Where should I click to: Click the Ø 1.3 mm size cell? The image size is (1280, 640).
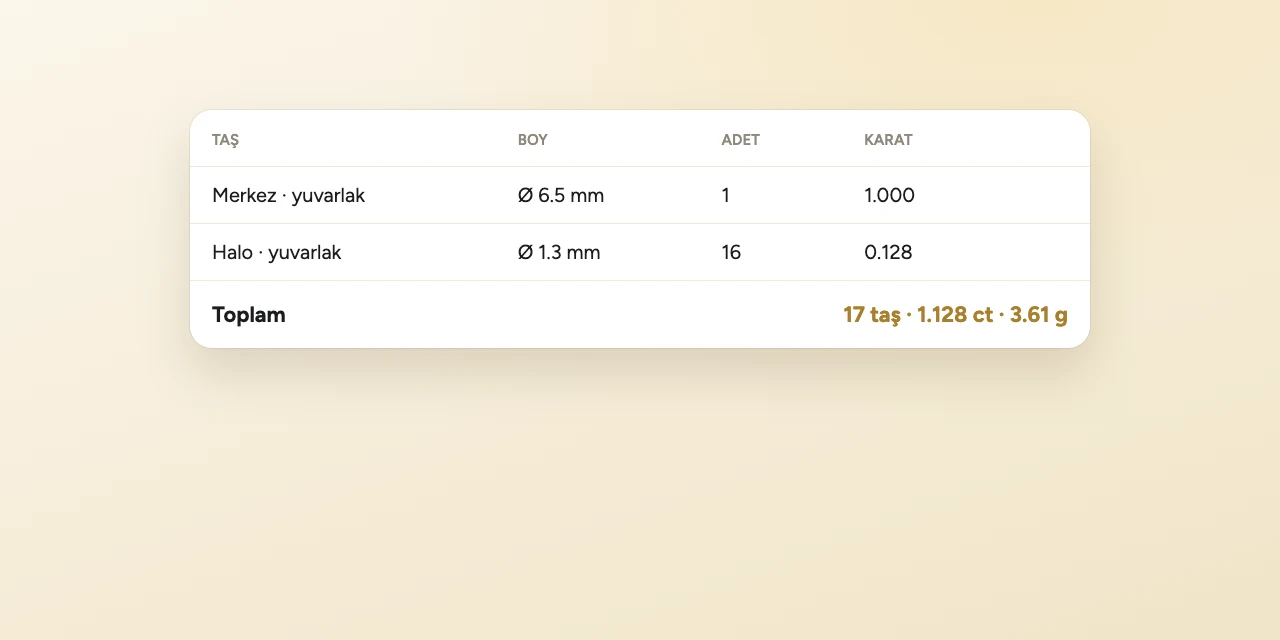559,253
